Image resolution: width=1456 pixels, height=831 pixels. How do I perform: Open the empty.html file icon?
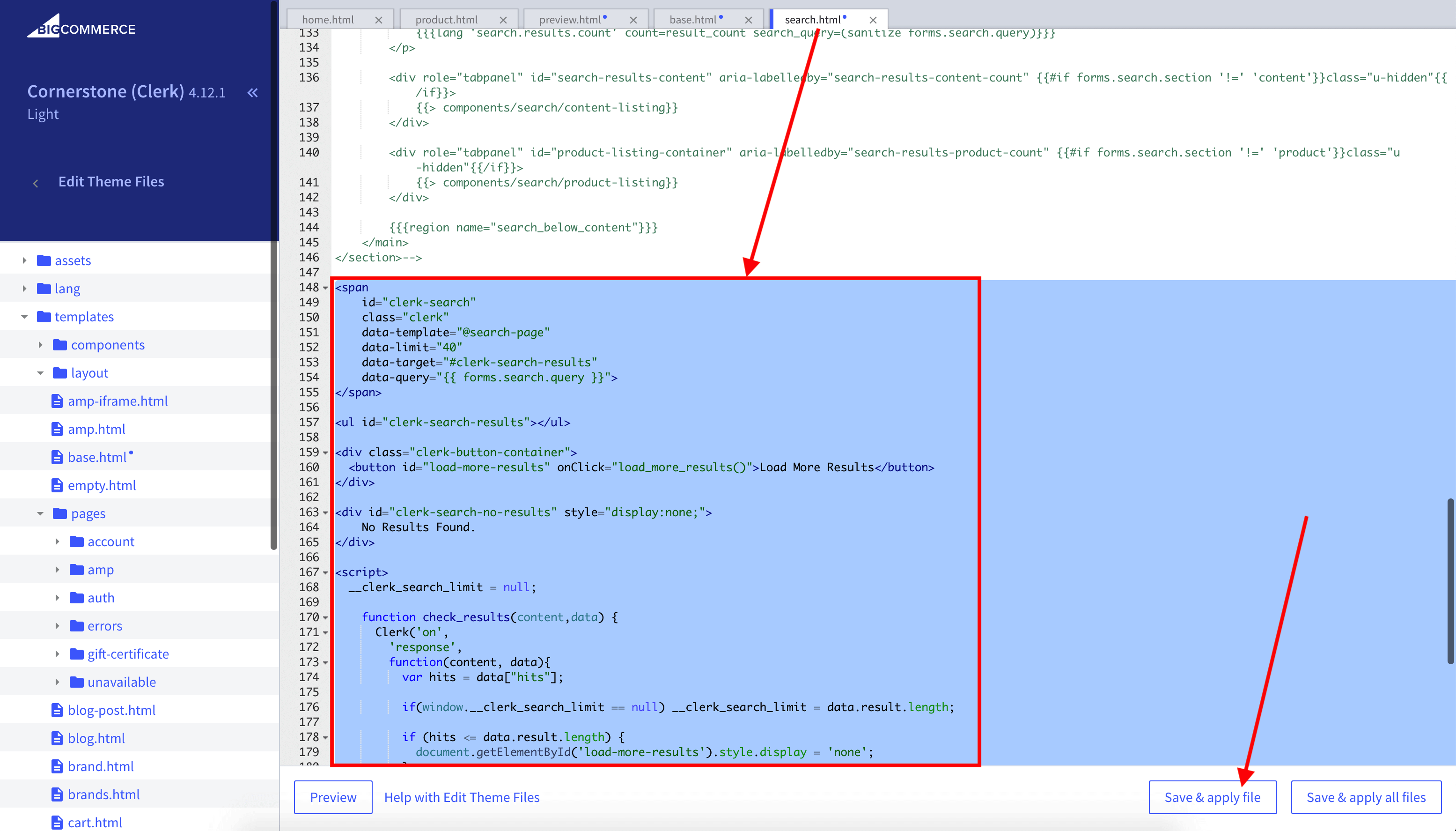coord(57,485)
